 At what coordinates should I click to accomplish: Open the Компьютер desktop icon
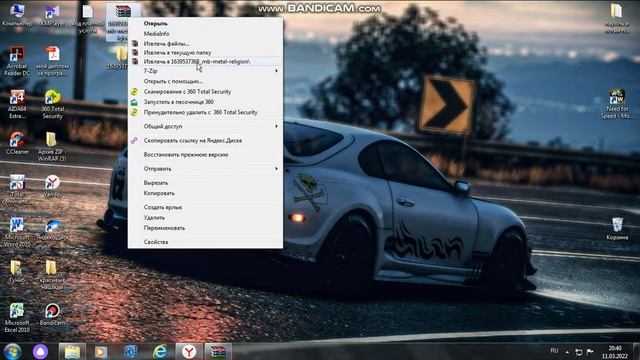17,15
